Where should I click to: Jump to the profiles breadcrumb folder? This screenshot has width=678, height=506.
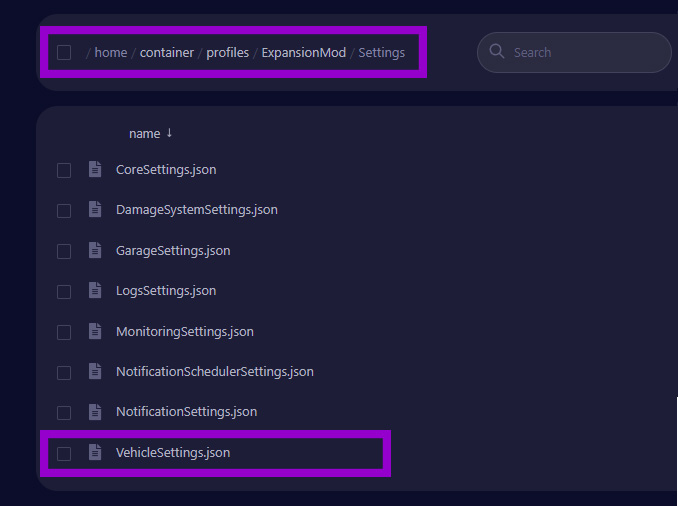coord(227,53)
